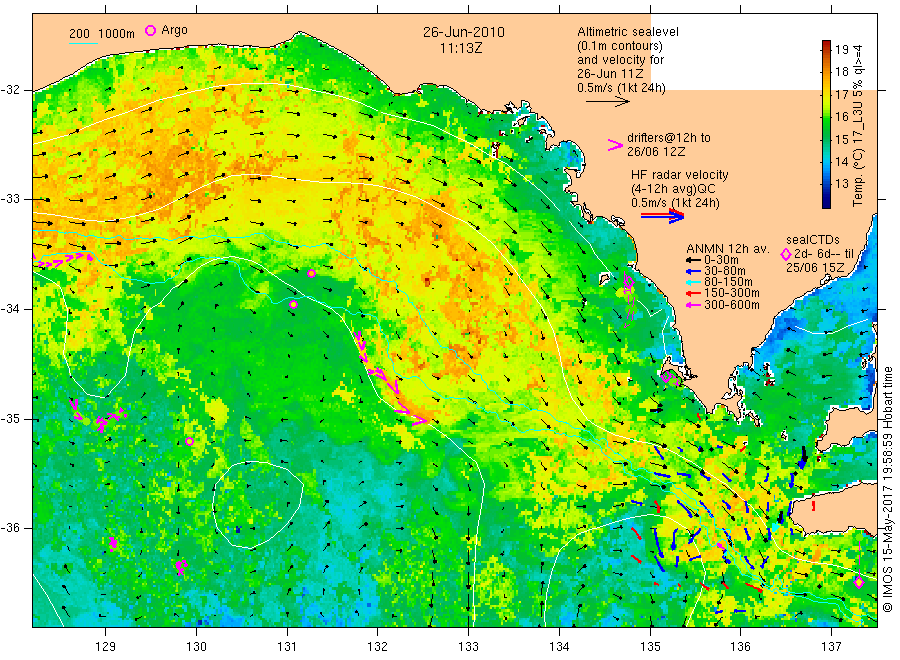Click the colorbar tick label 16

pyautogui.click(x=841, y=117)
